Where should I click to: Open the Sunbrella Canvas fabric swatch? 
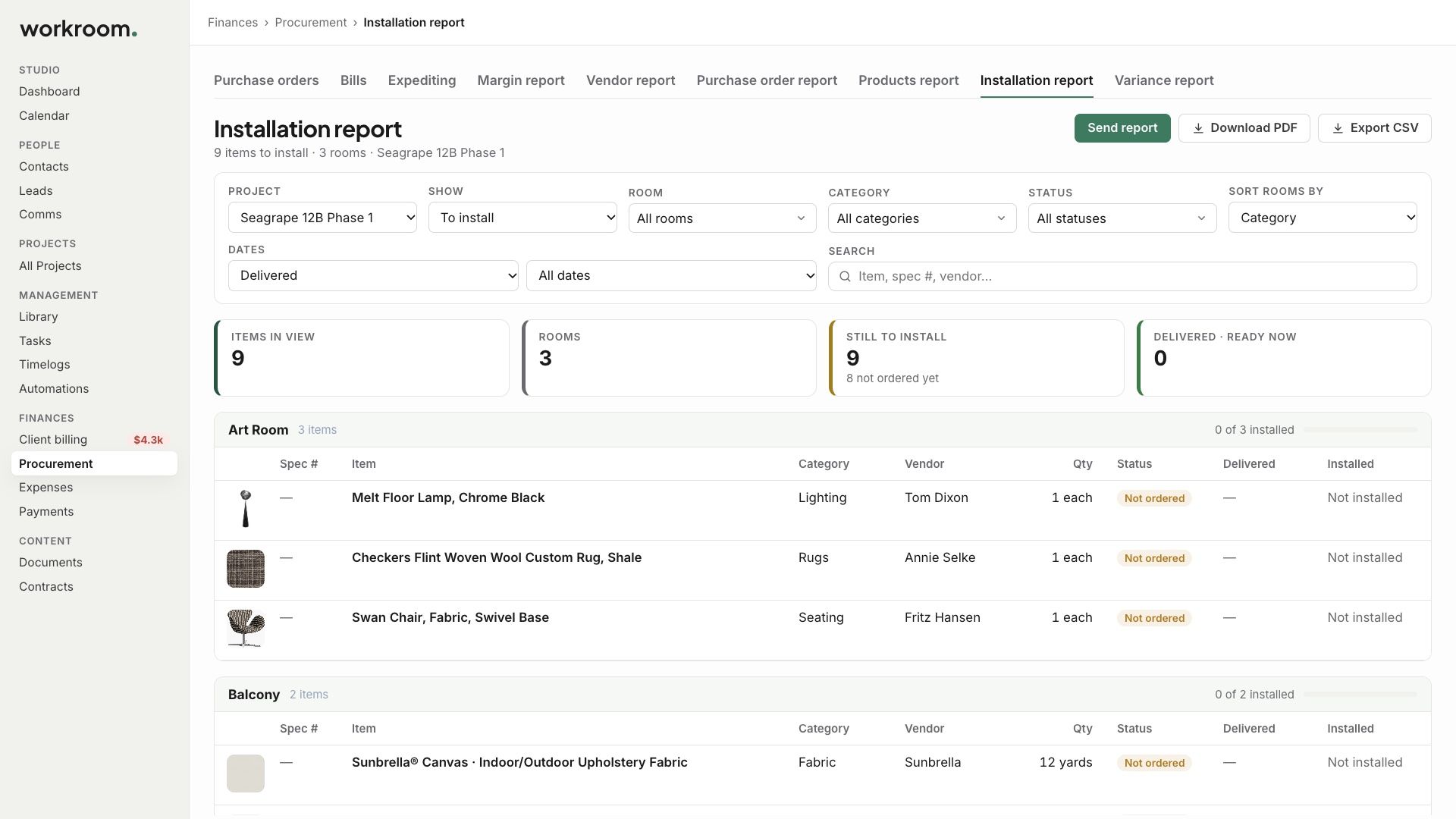pyautogui.click(x=246, y=773)
